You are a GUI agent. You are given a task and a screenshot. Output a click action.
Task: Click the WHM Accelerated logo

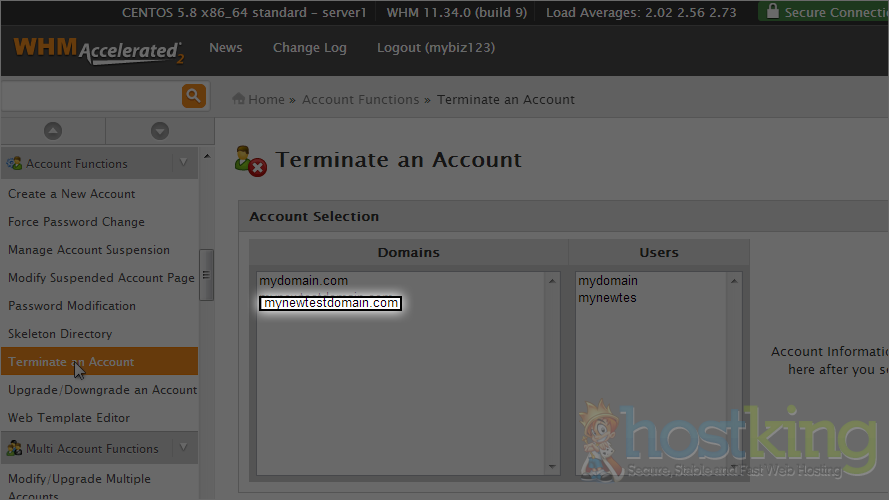98,50
